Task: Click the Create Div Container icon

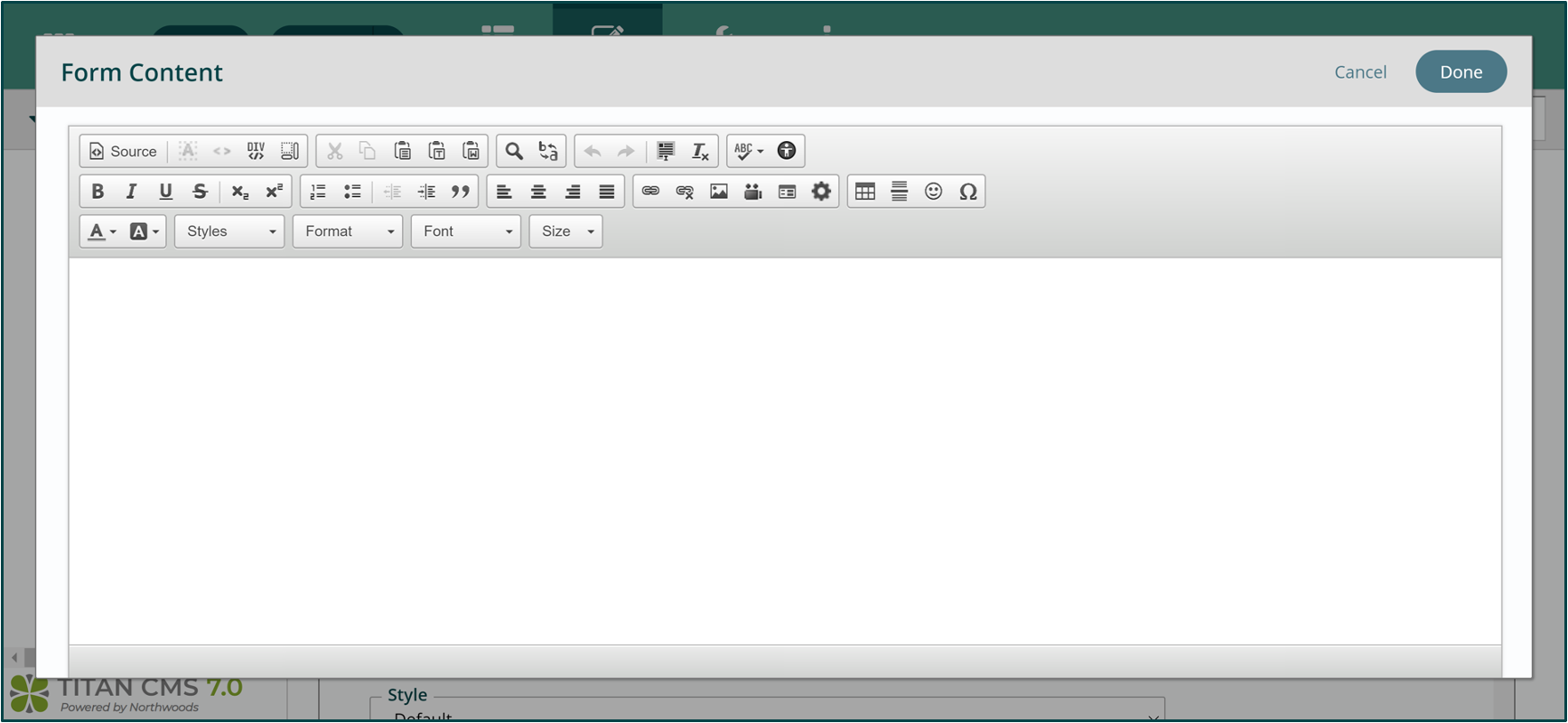Action: [257, 151]
